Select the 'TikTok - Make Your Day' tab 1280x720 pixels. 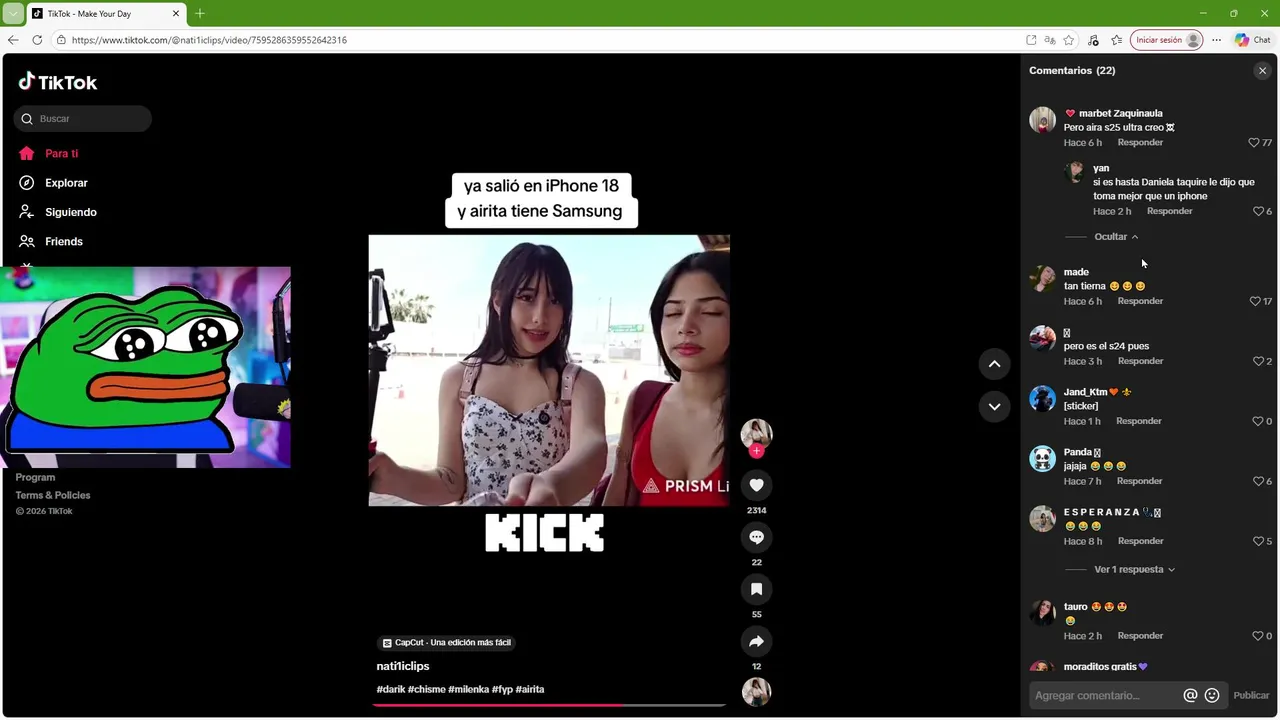[x=105, y=14]
